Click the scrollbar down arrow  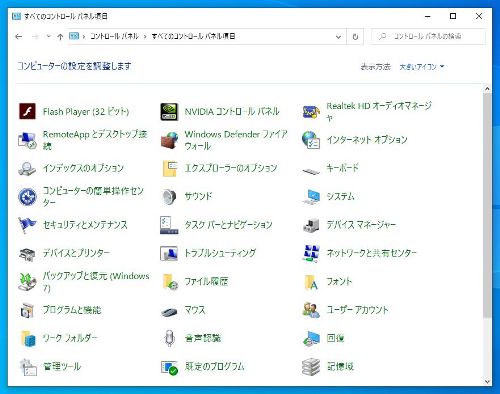pos(487,381)
